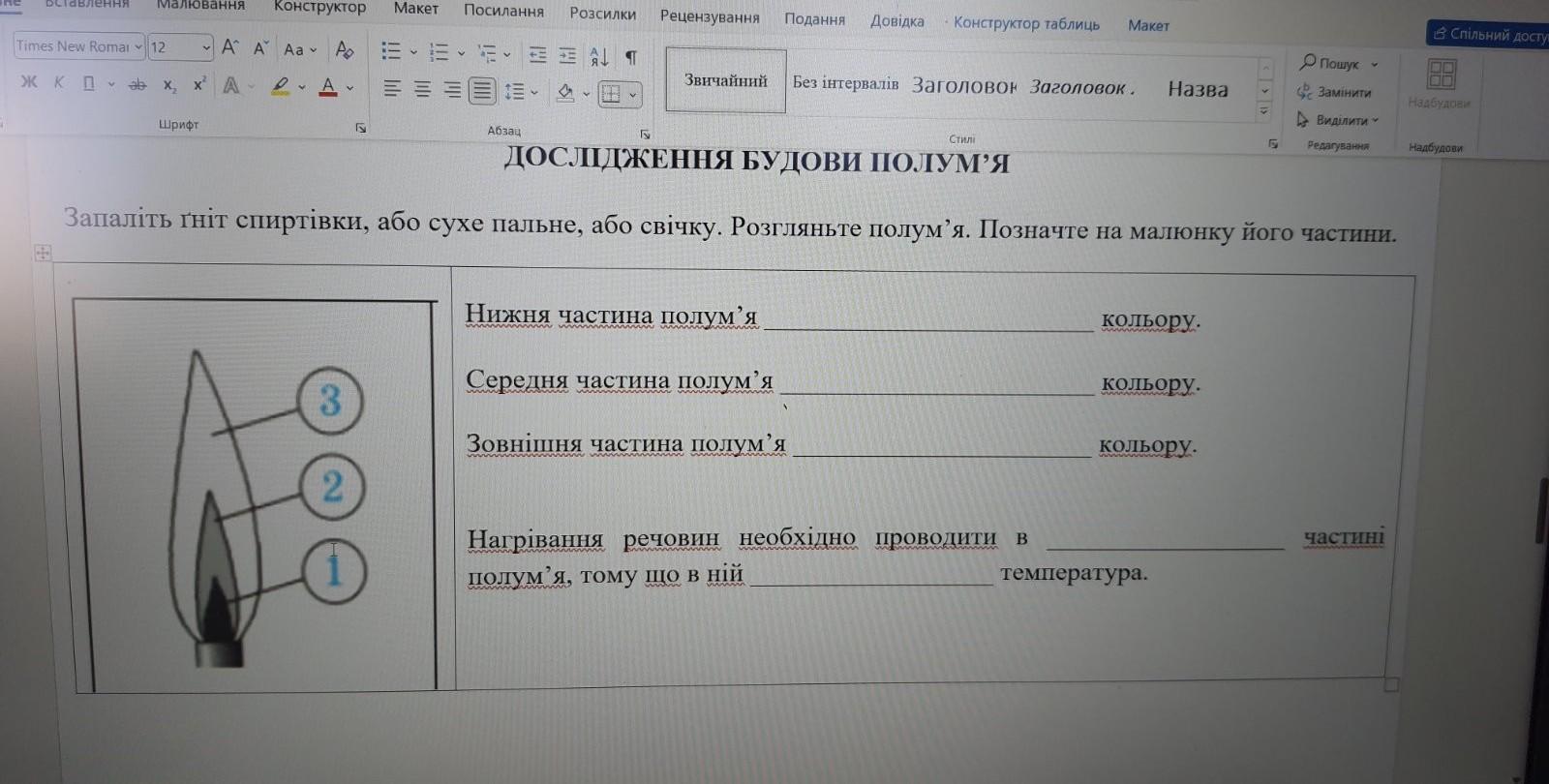The height and width of the screenshot is (784, 1549).
Task: Apply red font color
Action: [x=328, y=87]
